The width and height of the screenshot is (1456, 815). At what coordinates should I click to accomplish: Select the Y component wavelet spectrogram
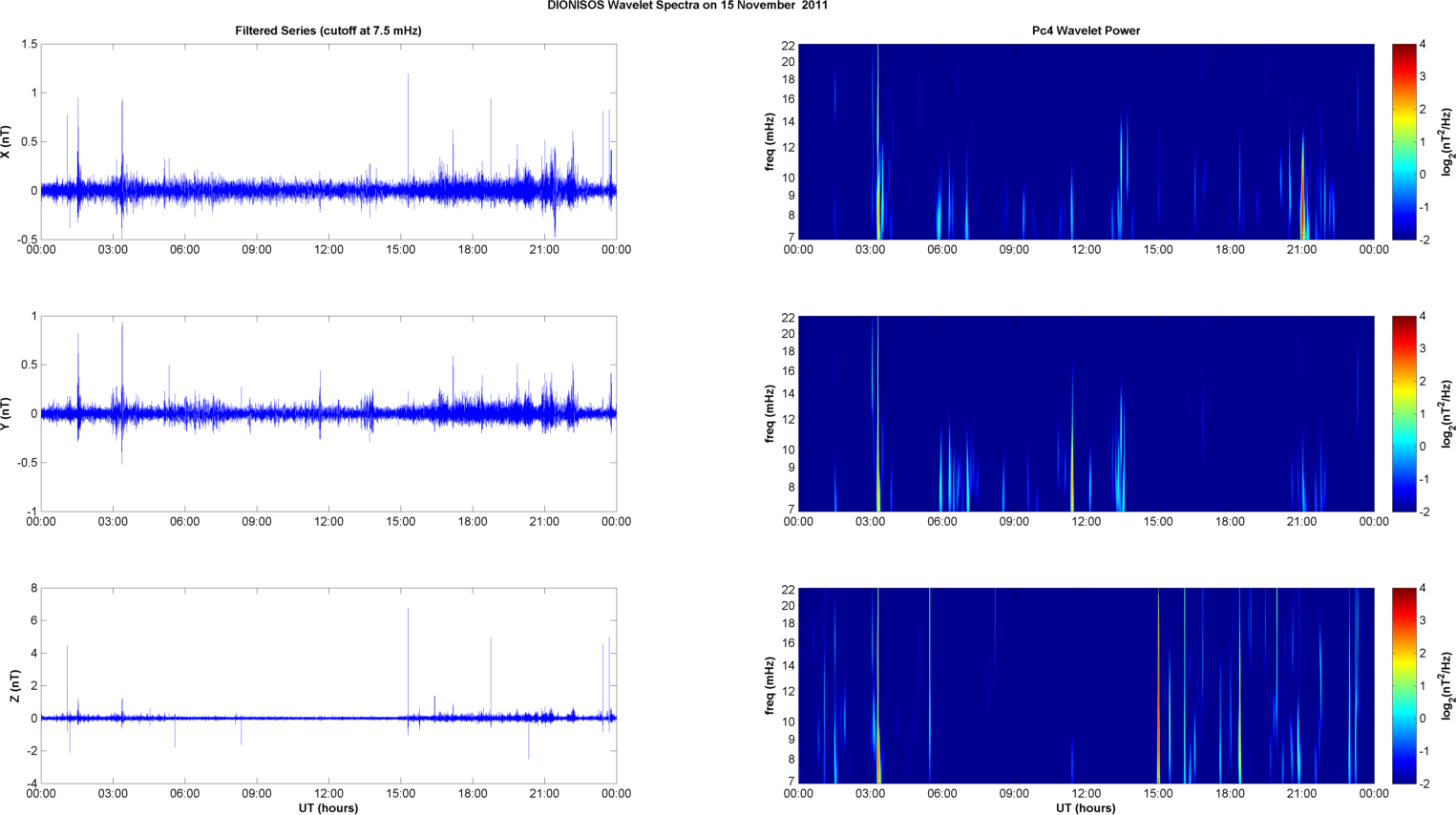click(x=1086, y=413)
